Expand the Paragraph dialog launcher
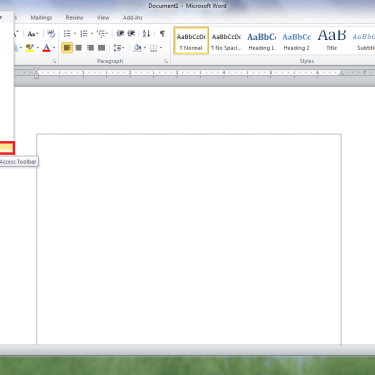This screenshot has width=375, height=375. point(166,61)
